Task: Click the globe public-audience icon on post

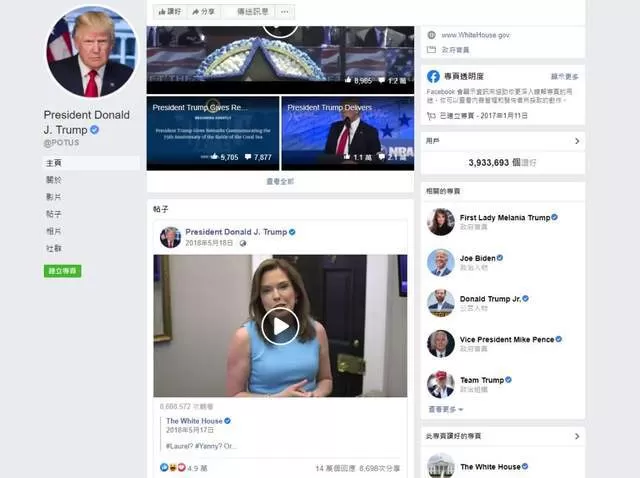Action: pos(243,243)
